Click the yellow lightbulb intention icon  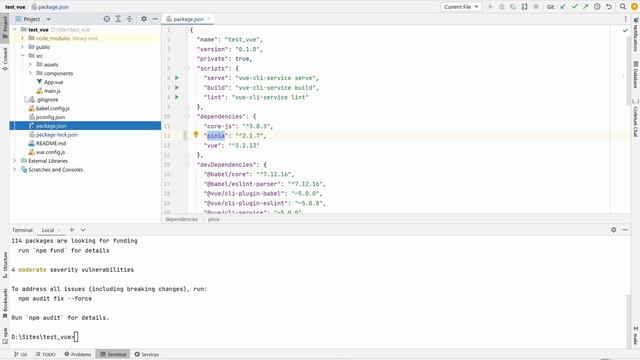(196, 134)
